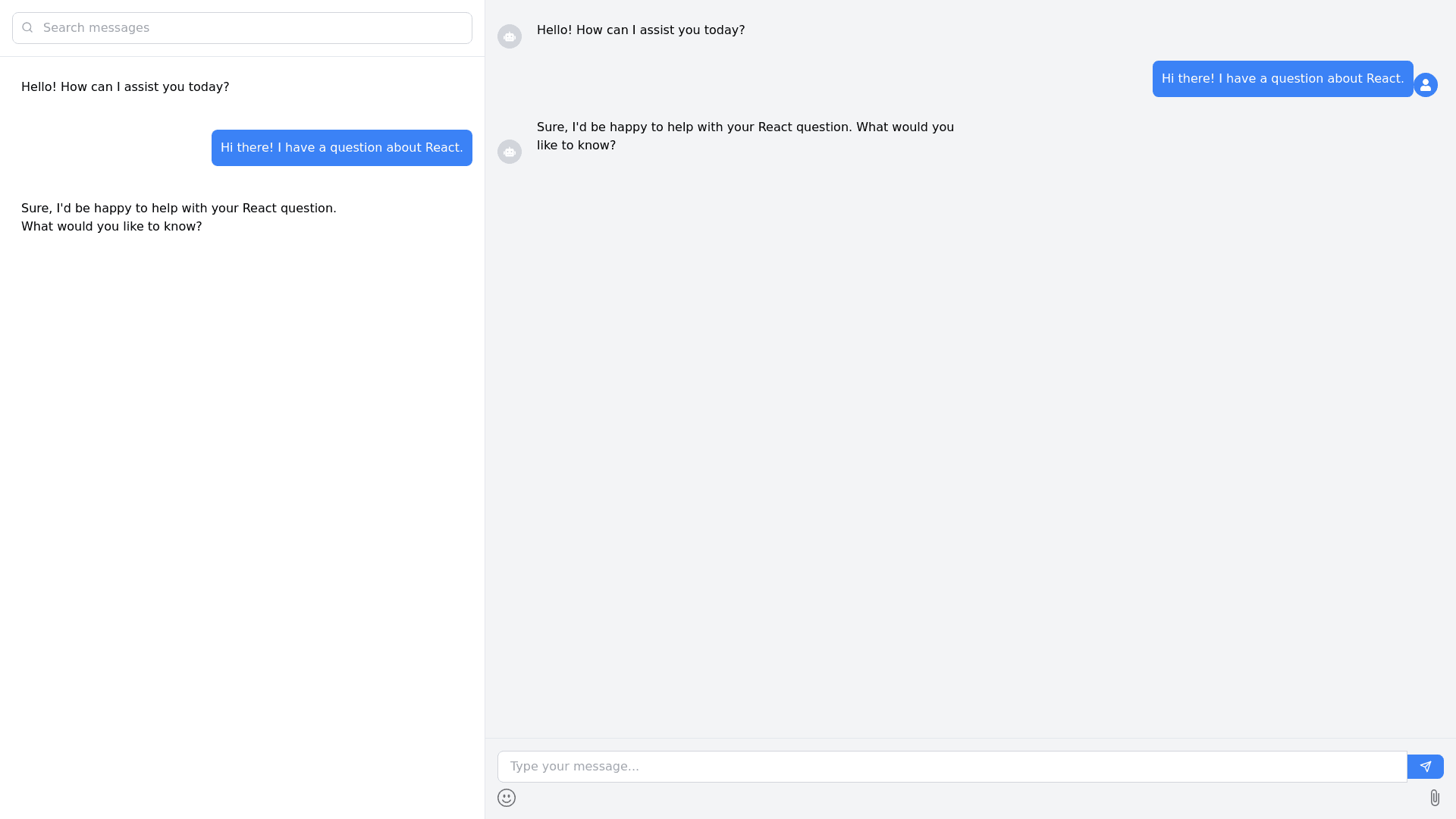Select sidebar result "Sure, I'd be happy to help"
Image resolution: width=1456 pixels, height=819 pixels.
click(x=179, y=217)
